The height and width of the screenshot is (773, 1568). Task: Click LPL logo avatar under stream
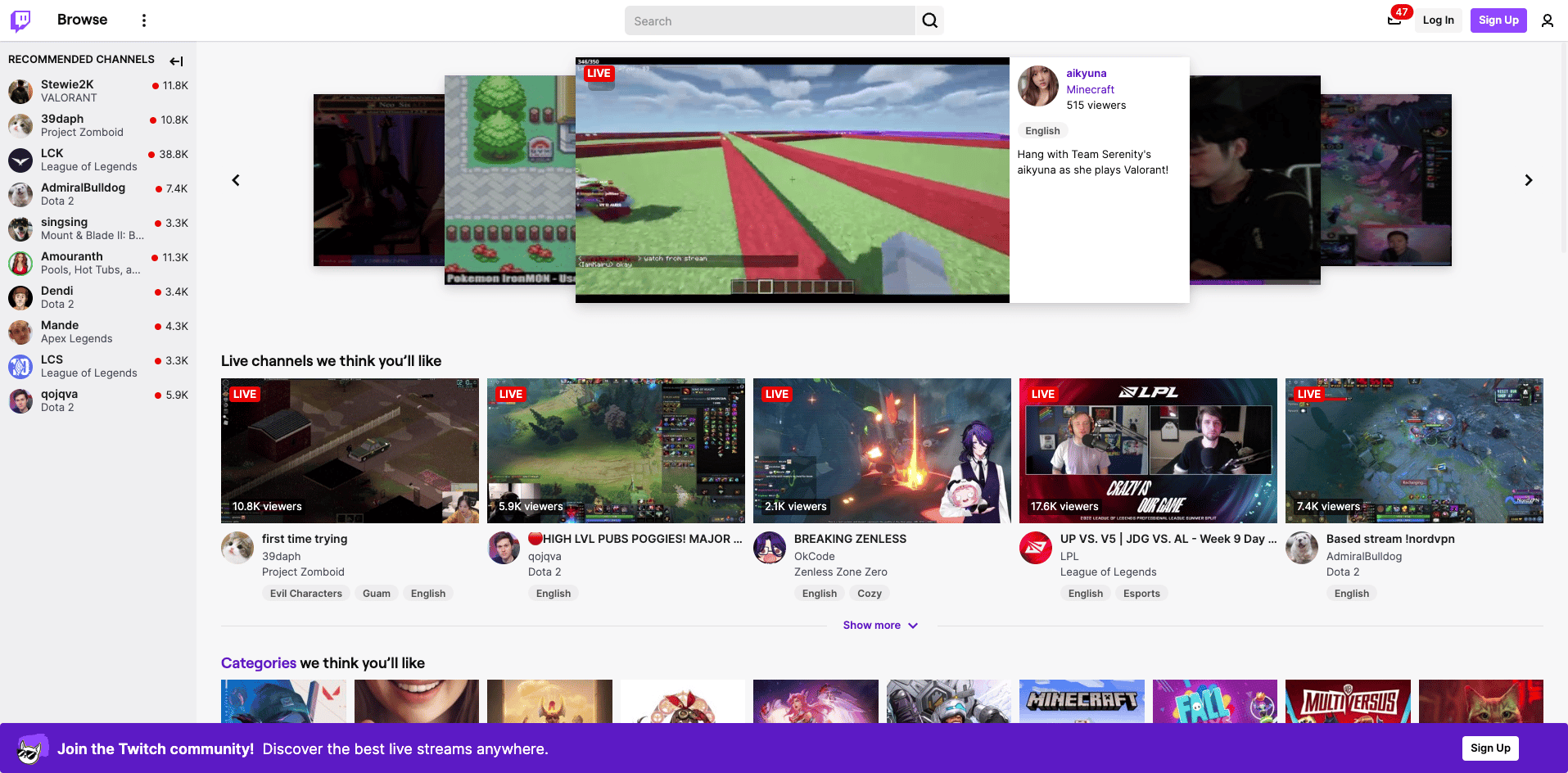tap(1036, 548)
